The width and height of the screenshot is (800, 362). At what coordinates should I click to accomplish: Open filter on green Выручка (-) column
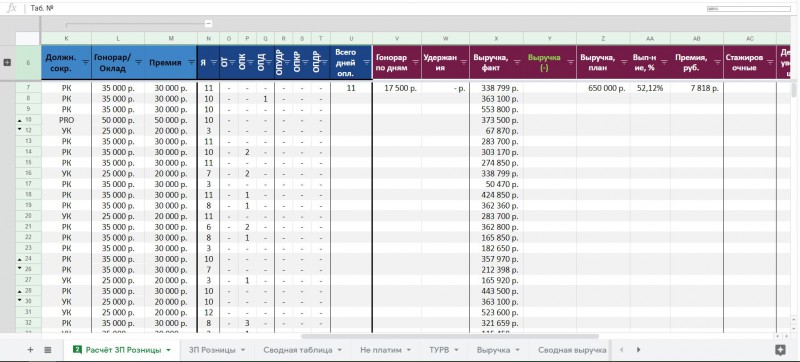(570, 62)
